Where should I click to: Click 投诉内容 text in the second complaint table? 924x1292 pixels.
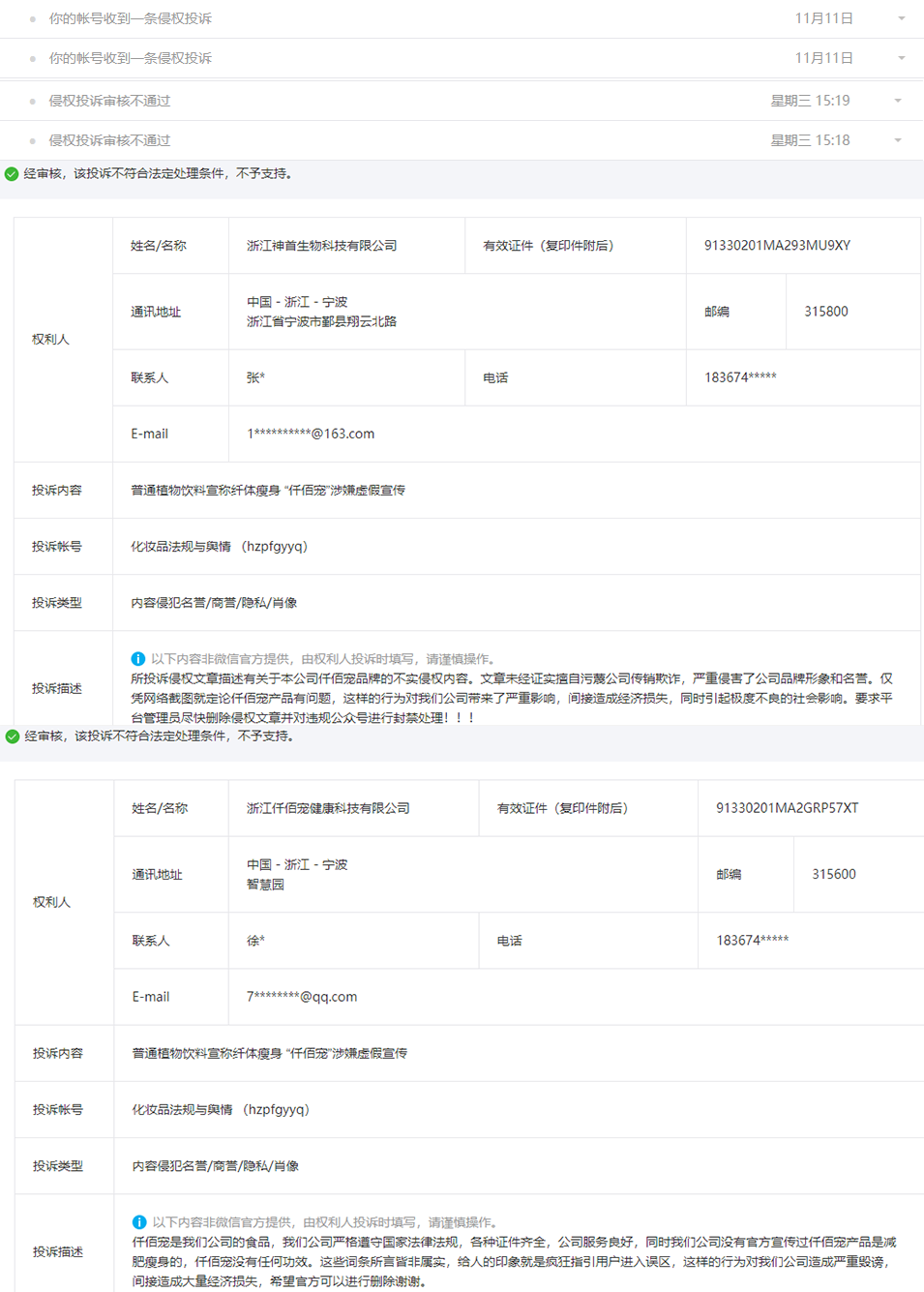click(269, 1053)
